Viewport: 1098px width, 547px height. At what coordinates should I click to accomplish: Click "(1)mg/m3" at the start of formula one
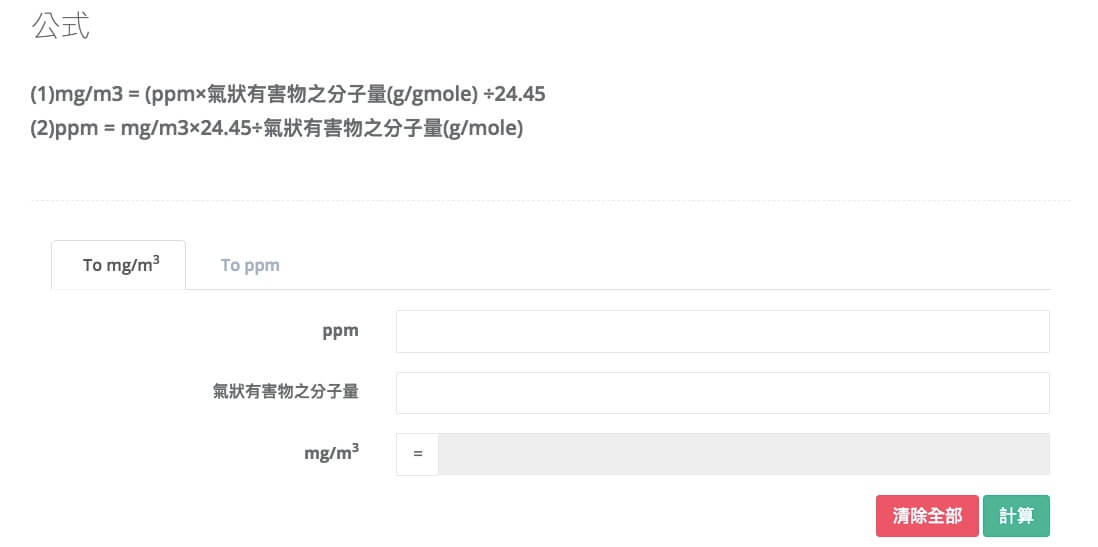click(x=77, y=94)
